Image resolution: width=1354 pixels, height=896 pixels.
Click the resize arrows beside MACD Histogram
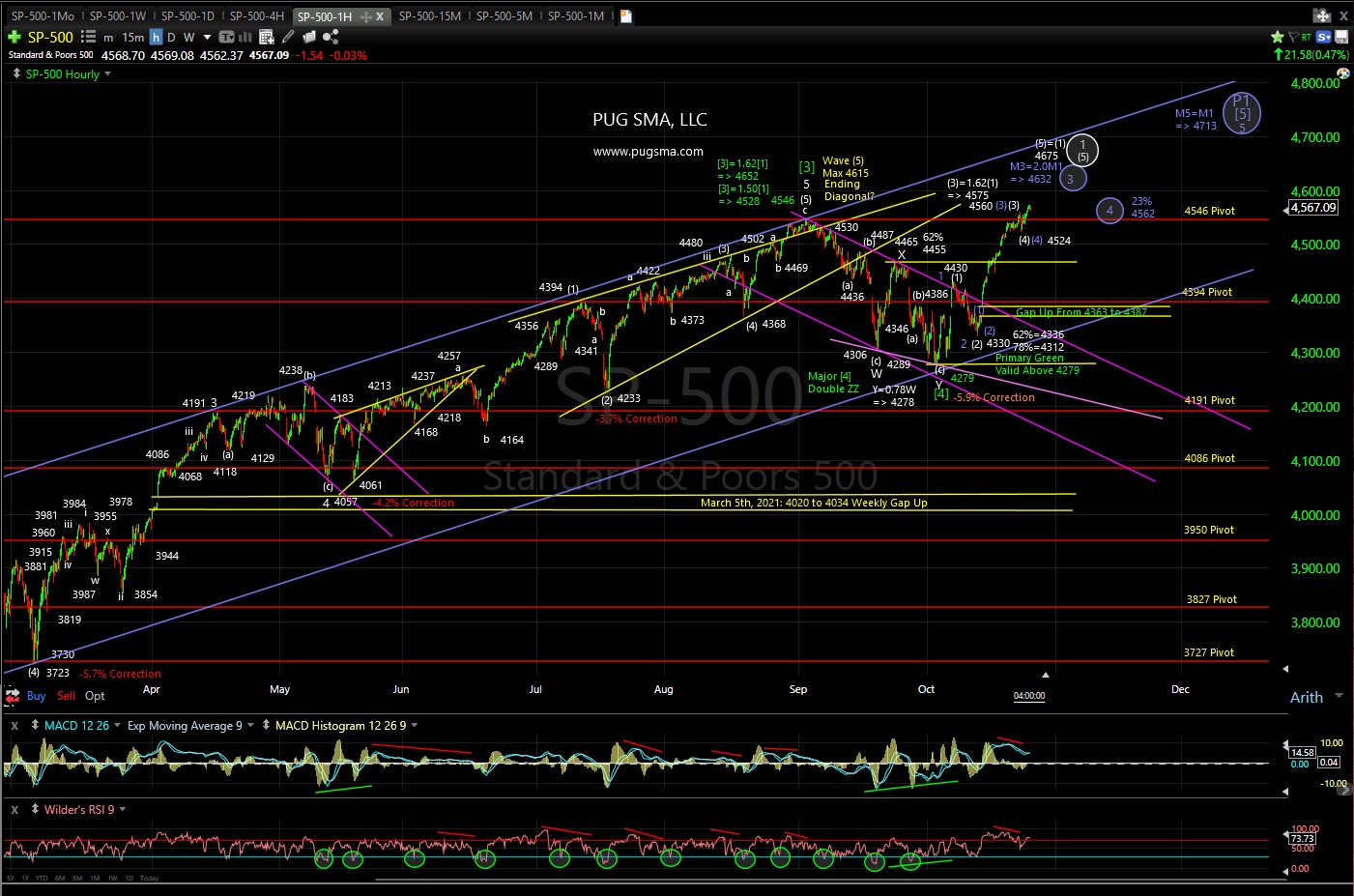tap(266, 725)
